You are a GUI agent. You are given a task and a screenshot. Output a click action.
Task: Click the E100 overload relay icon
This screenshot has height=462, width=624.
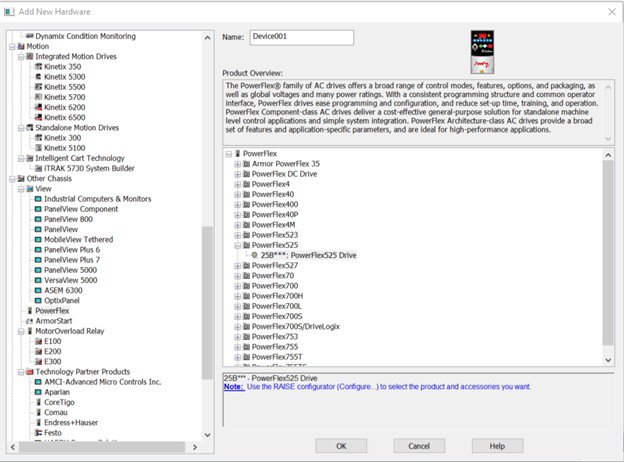[38, 341]
